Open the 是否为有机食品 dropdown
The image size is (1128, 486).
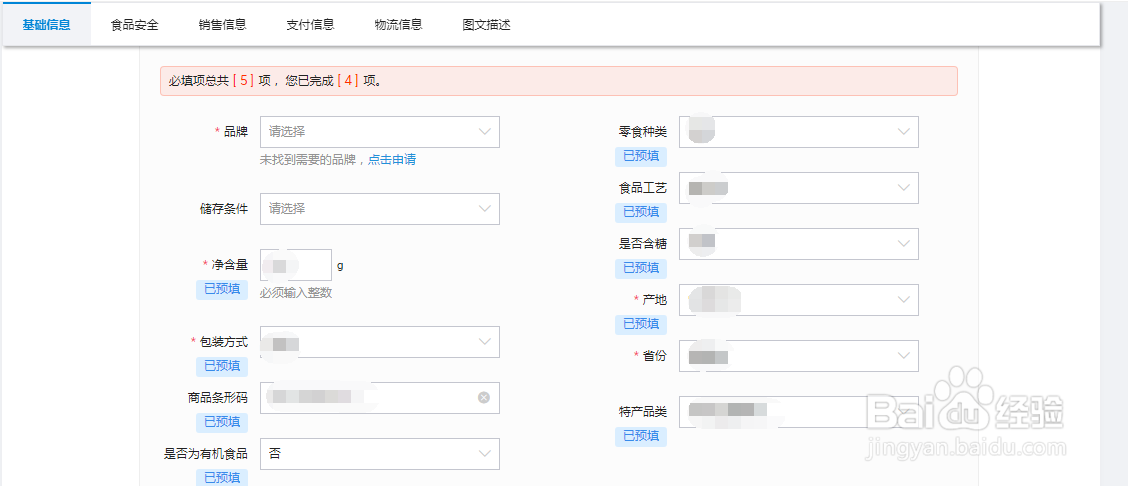(x=380, y=454)
